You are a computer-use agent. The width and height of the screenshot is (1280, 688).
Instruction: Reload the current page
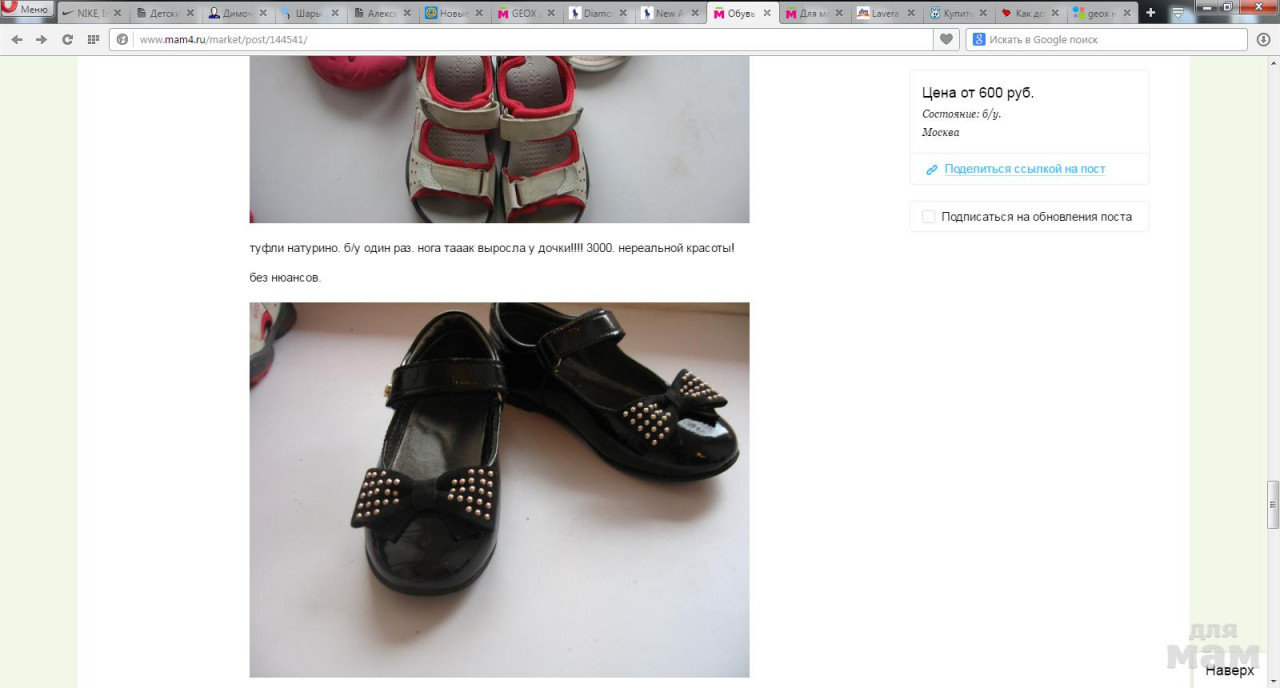67,39
